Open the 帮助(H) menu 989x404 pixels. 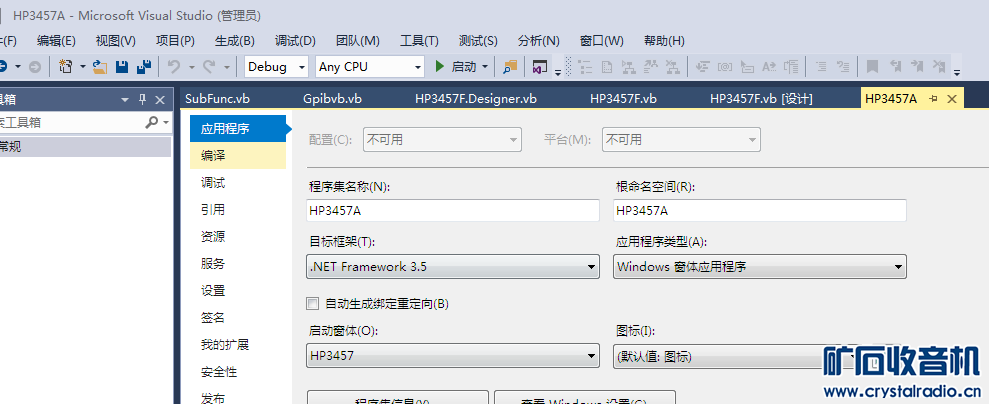(x=664, y=41)
